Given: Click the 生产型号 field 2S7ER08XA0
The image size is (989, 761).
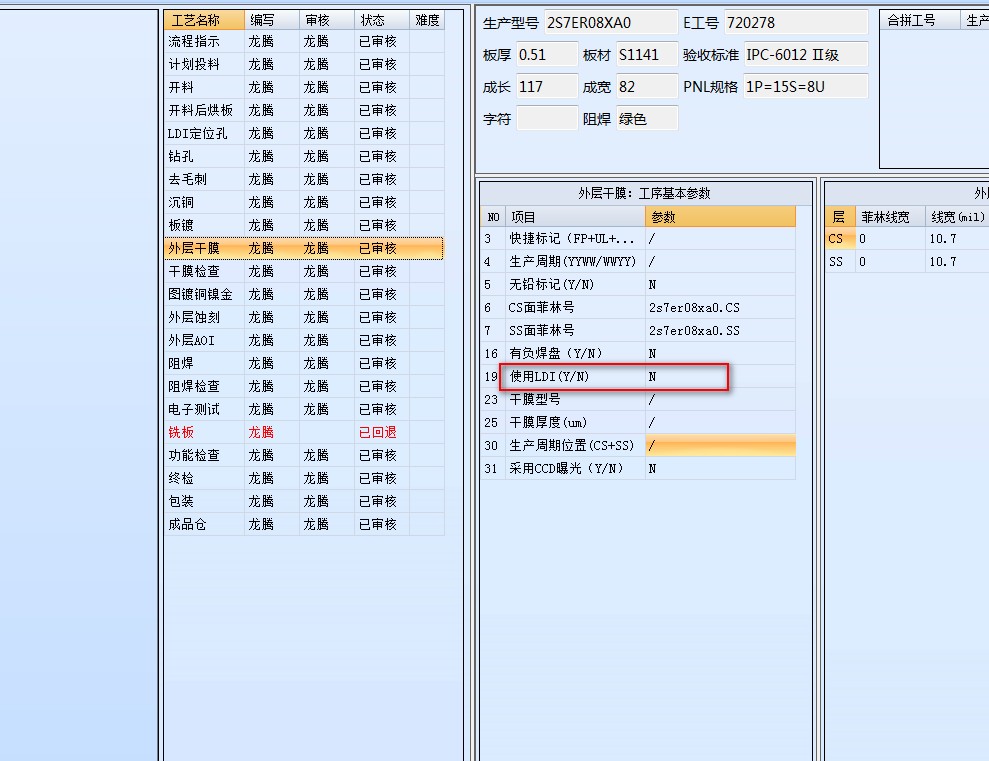Looking at the screenshot, I should 611,23.
